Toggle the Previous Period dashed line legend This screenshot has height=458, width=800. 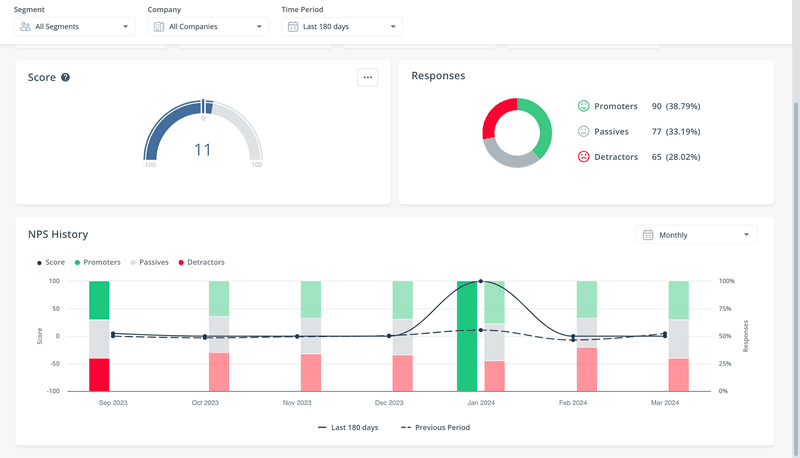click(436, 427)
